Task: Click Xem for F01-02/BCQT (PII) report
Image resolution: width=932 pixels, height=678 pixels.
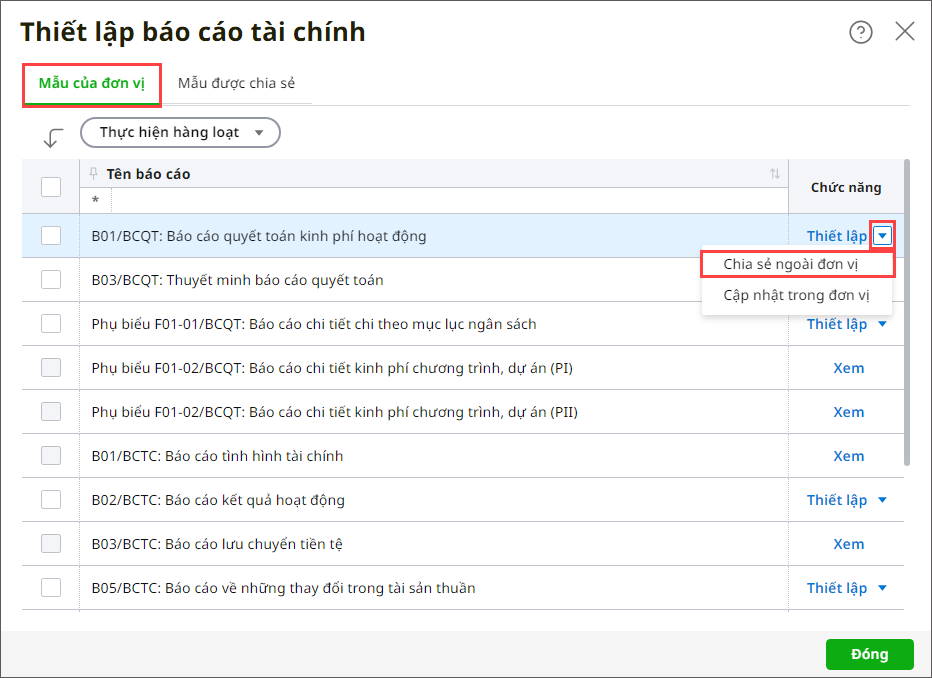Action: [848, 412]
